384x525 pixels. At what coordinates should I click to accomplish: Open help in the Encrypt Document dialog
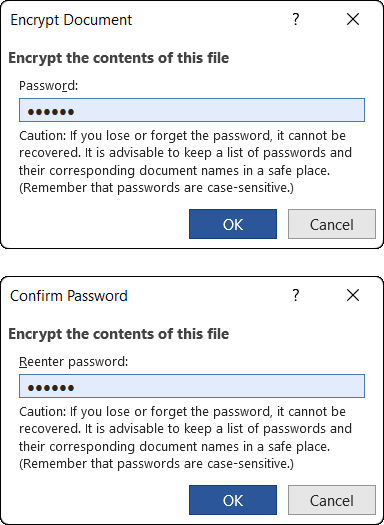pos(295,20)
